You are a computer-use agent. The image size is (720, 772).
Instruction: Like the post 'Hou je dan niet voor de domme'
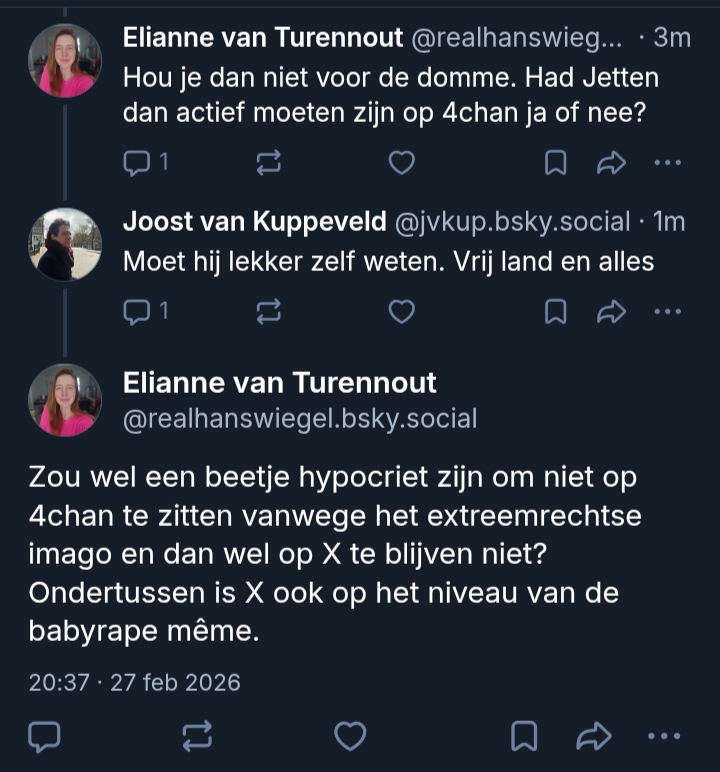401,163
